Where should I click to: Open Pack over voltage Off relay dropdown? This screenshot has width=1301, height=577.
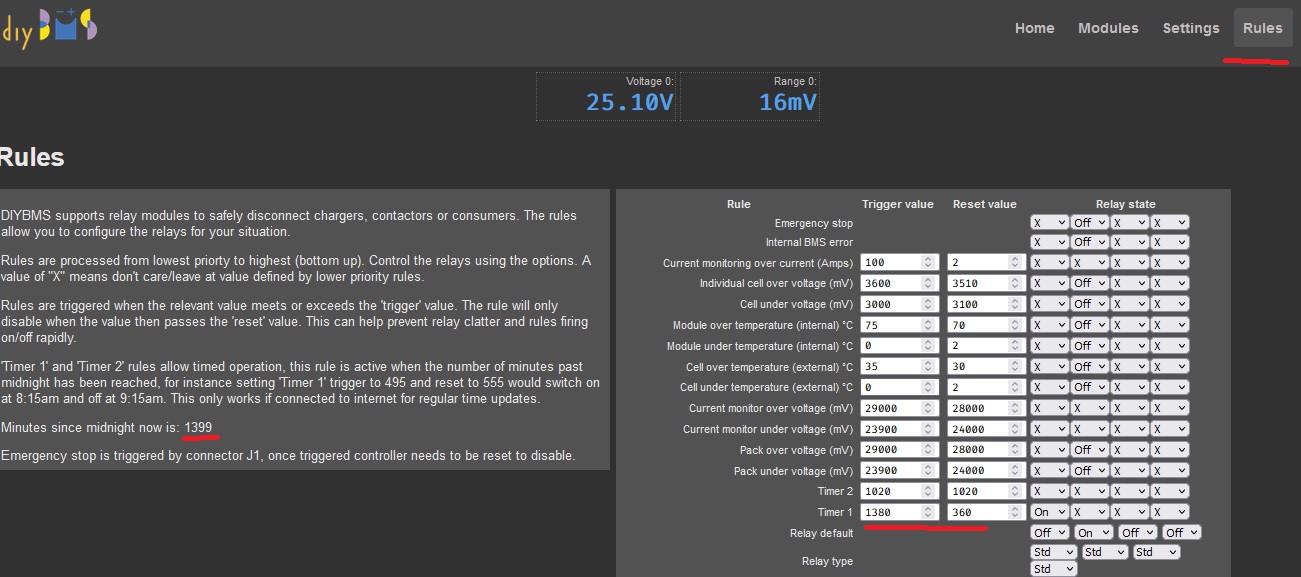[x=1089, y=449]
